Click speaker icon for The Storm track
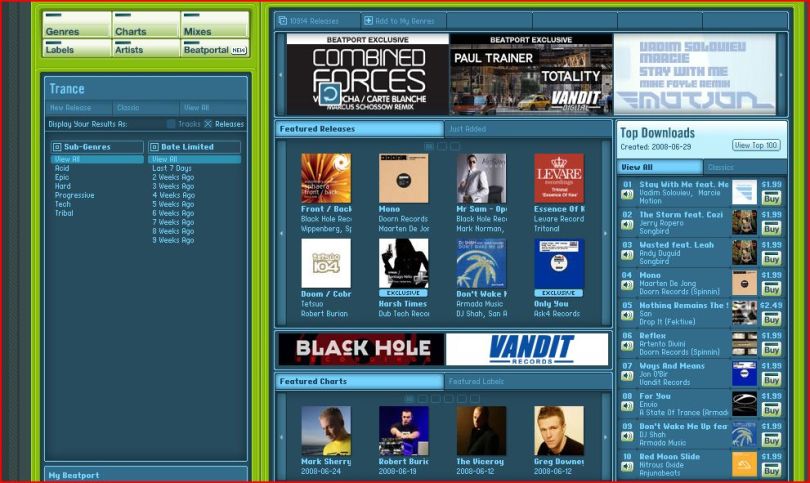Viewport: 810px width, 483px height. (x=627, y=225)
